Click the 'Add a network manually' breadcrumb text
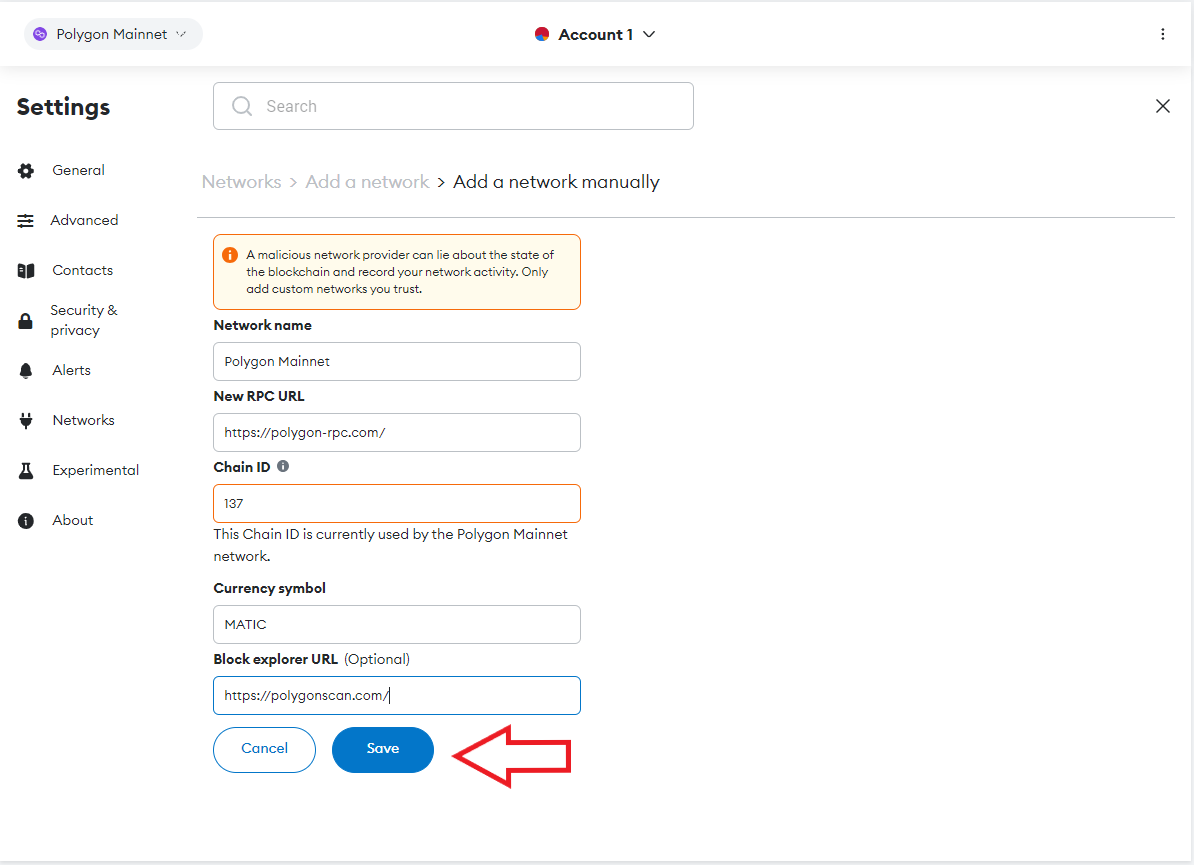1194x865 pixels. (557, 182)
